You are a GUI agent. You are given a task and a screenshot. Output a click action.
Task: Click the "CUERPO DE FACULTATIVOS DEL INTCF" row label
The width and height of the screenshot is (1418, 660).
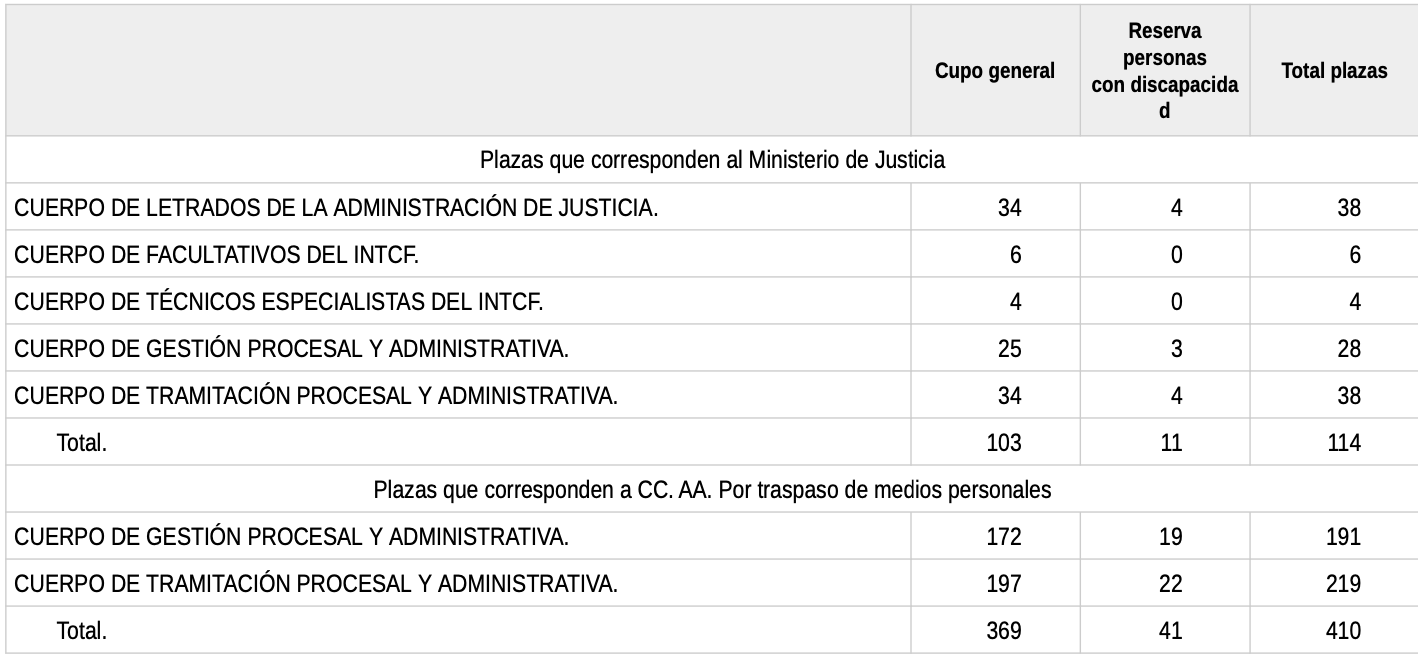pos(216,255)
